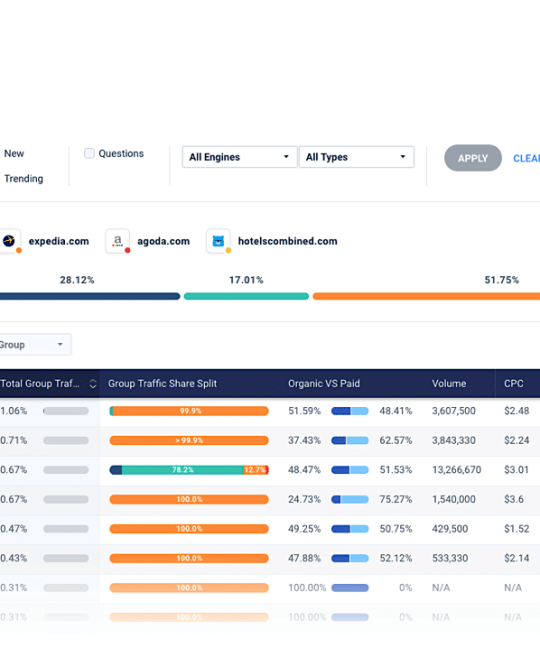Open the All Types dropdown
Viewport: 540px width, 648px height.
point(357,157)
